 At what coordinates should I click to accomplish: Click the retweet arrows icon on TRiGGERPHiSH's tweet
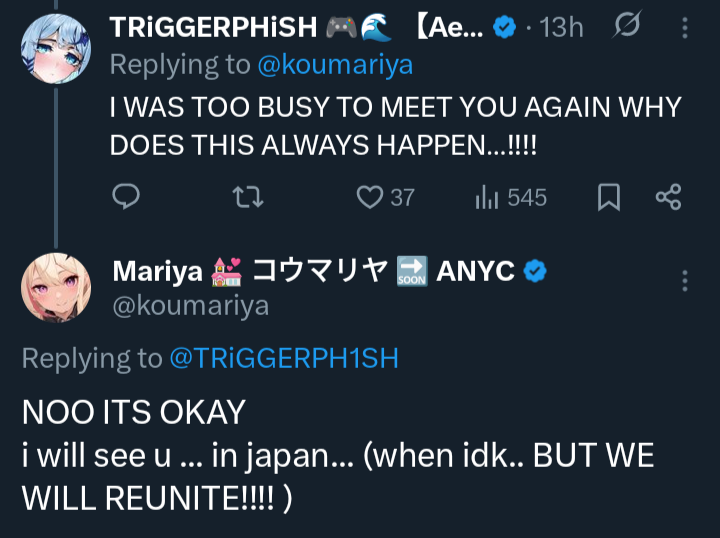pos(248,197)
